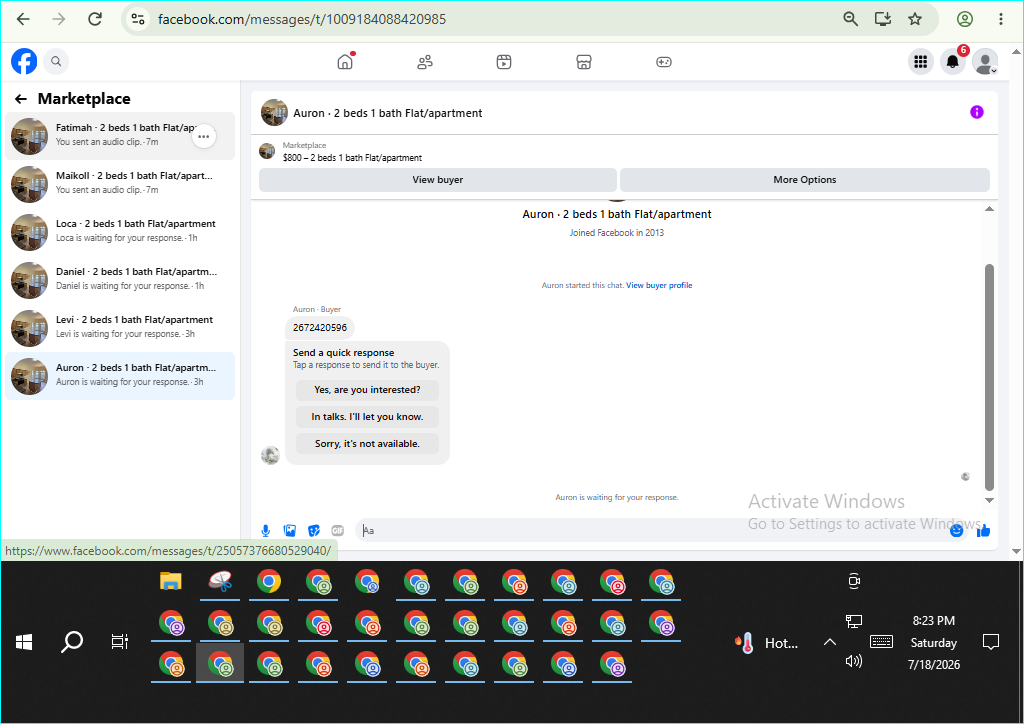Open Loca conversation
This screenshot has height=724, width=1024.
click(x=120, y=232)
